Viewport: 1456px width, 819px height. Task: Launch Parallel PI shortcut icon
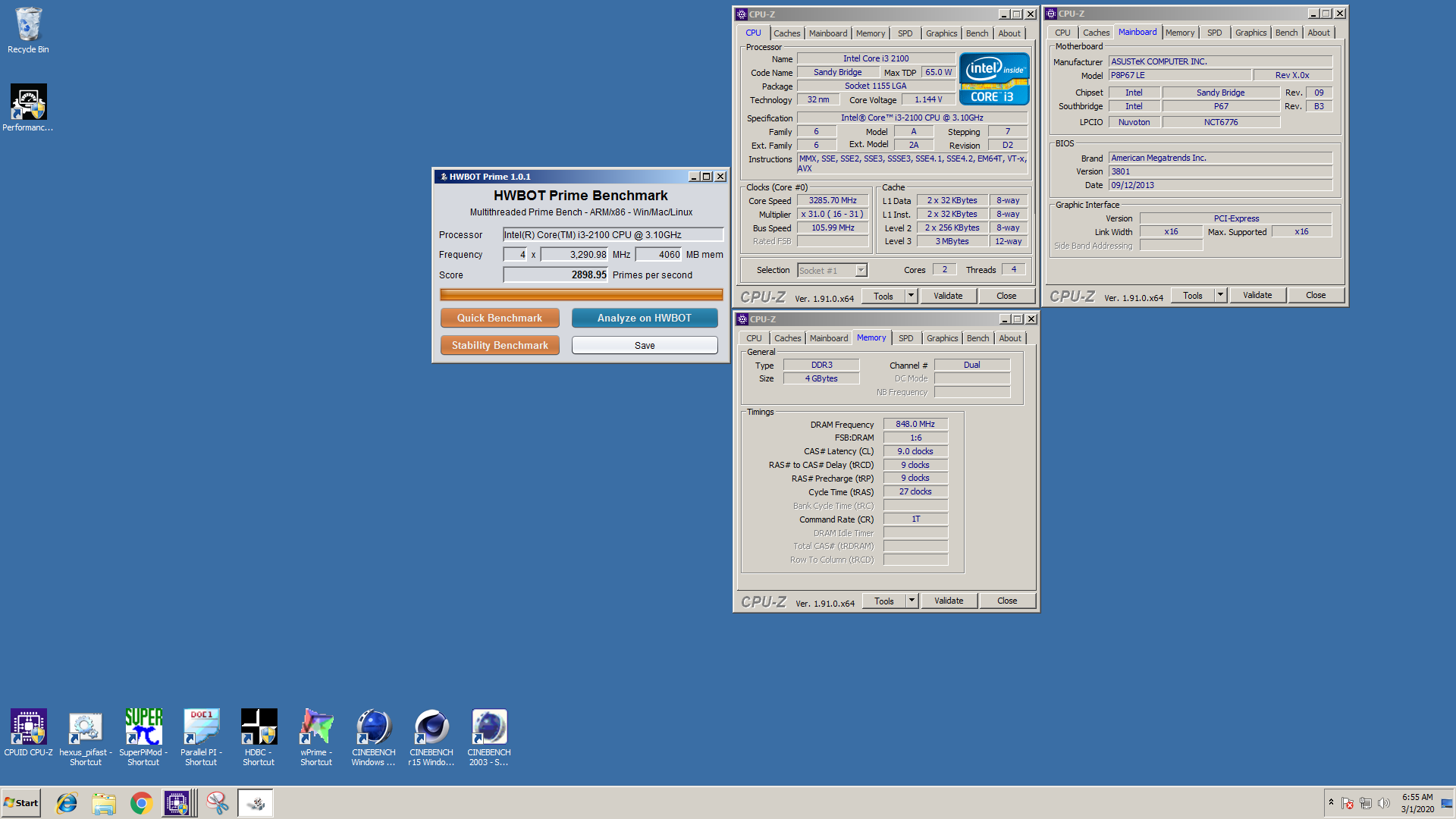tap(201, 737)
